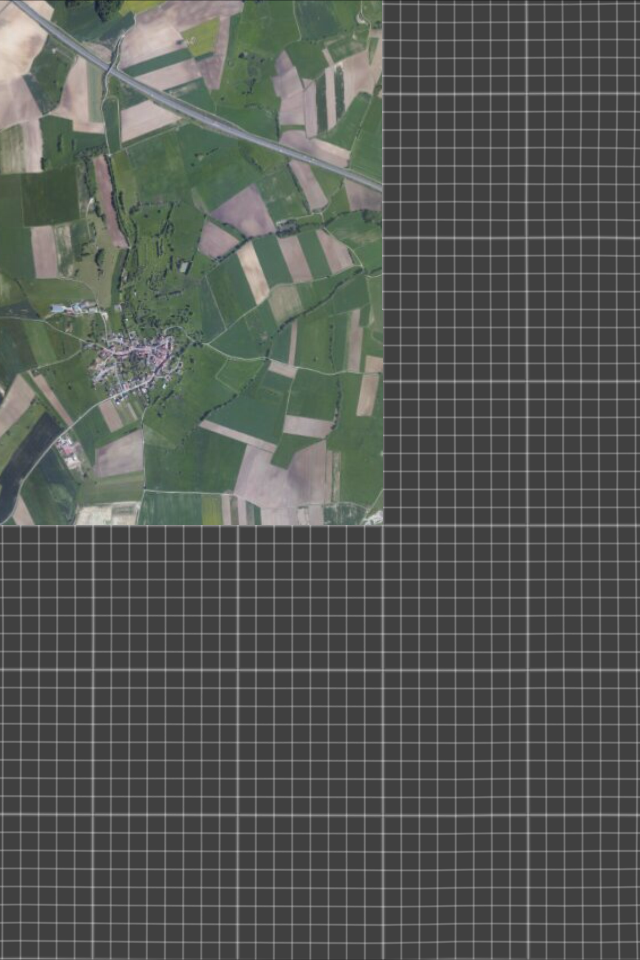Select the bottom-right corner of the aerial image

[380, 522]
